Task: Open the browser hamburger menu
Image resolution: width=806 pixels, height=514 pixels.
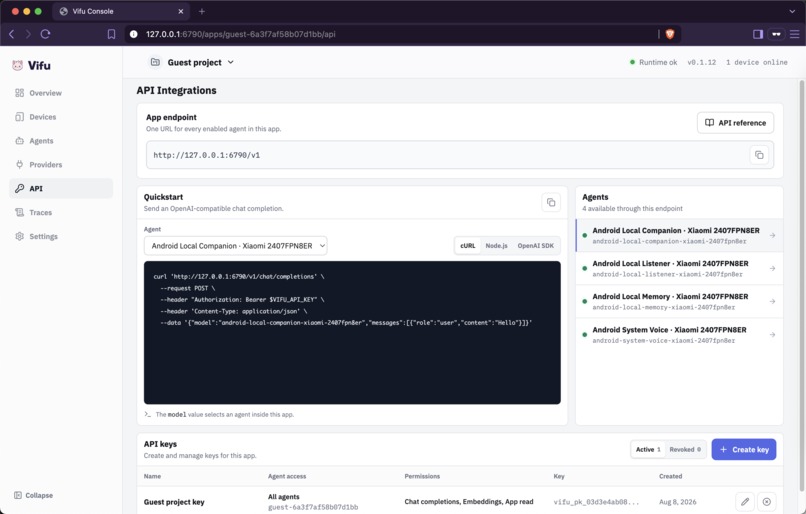Action: pos(795,34)
